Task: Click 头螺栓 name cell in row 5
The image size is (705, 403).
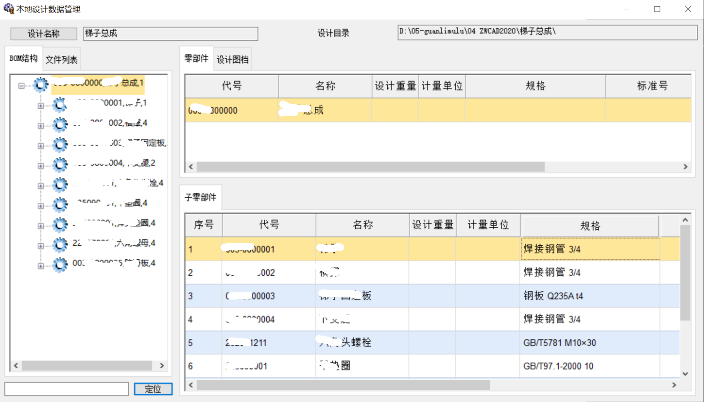Action: point(362,343)
